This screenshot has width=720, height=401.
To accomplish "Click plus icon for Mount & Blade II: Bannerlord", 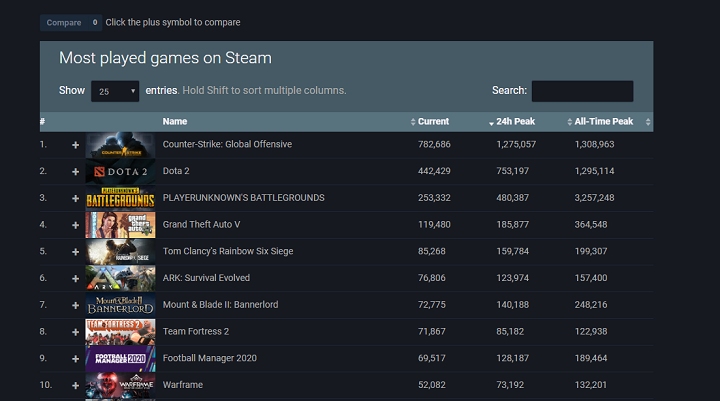I will pos(75,305).
